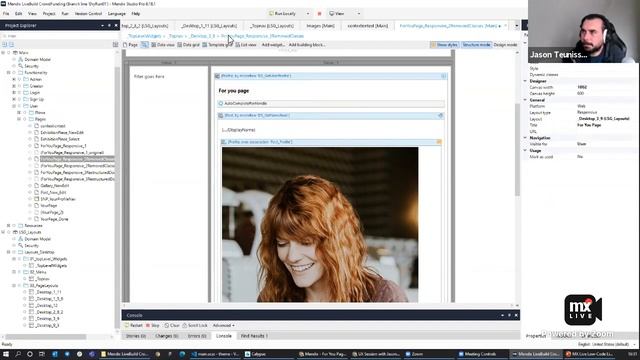640x360 pixels.
Task: Open the View button dropdown arrow
Action: pos(359,13)
